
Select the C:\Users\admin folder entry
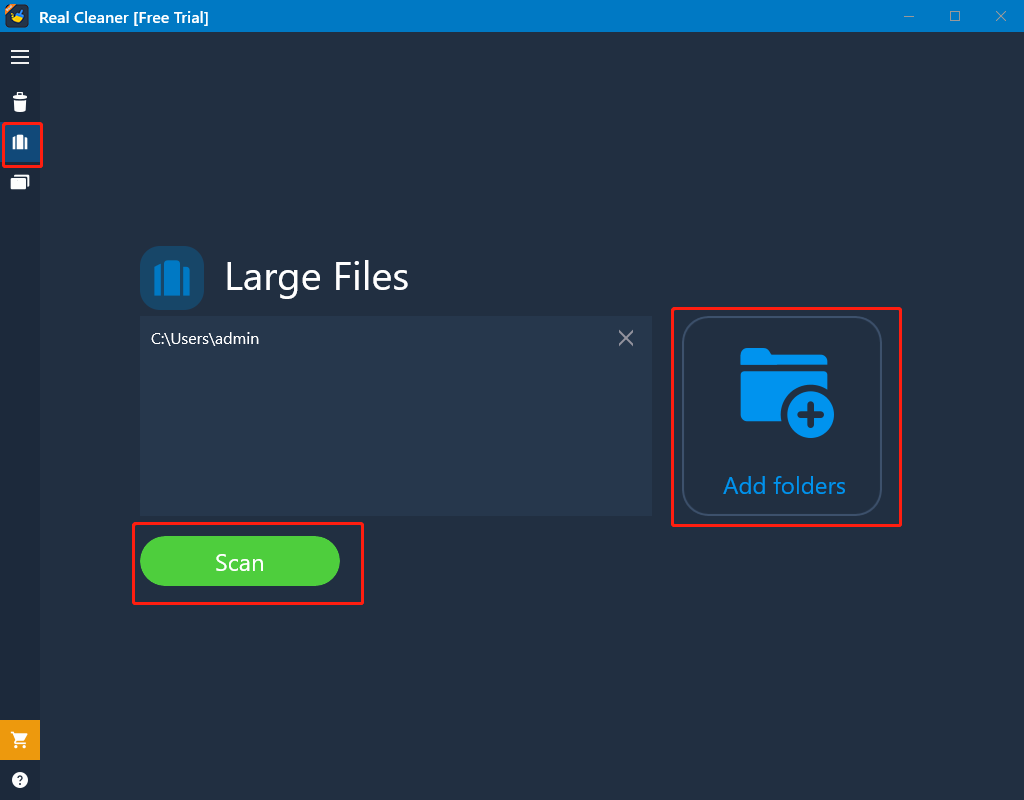pyautogui.click(x=395, y=338)
